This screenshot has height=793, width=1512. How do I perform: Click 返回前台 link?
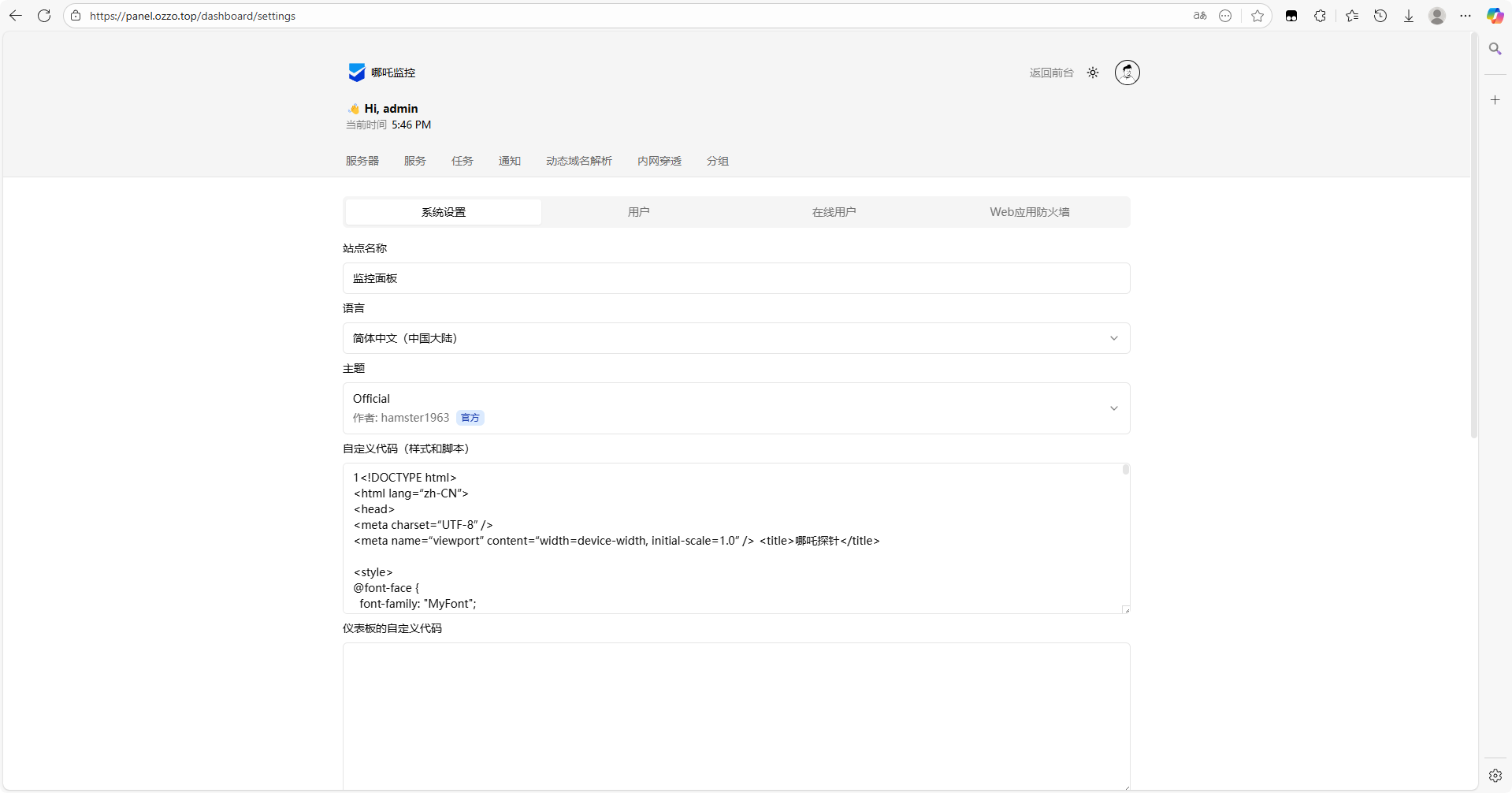[1051, 73]
